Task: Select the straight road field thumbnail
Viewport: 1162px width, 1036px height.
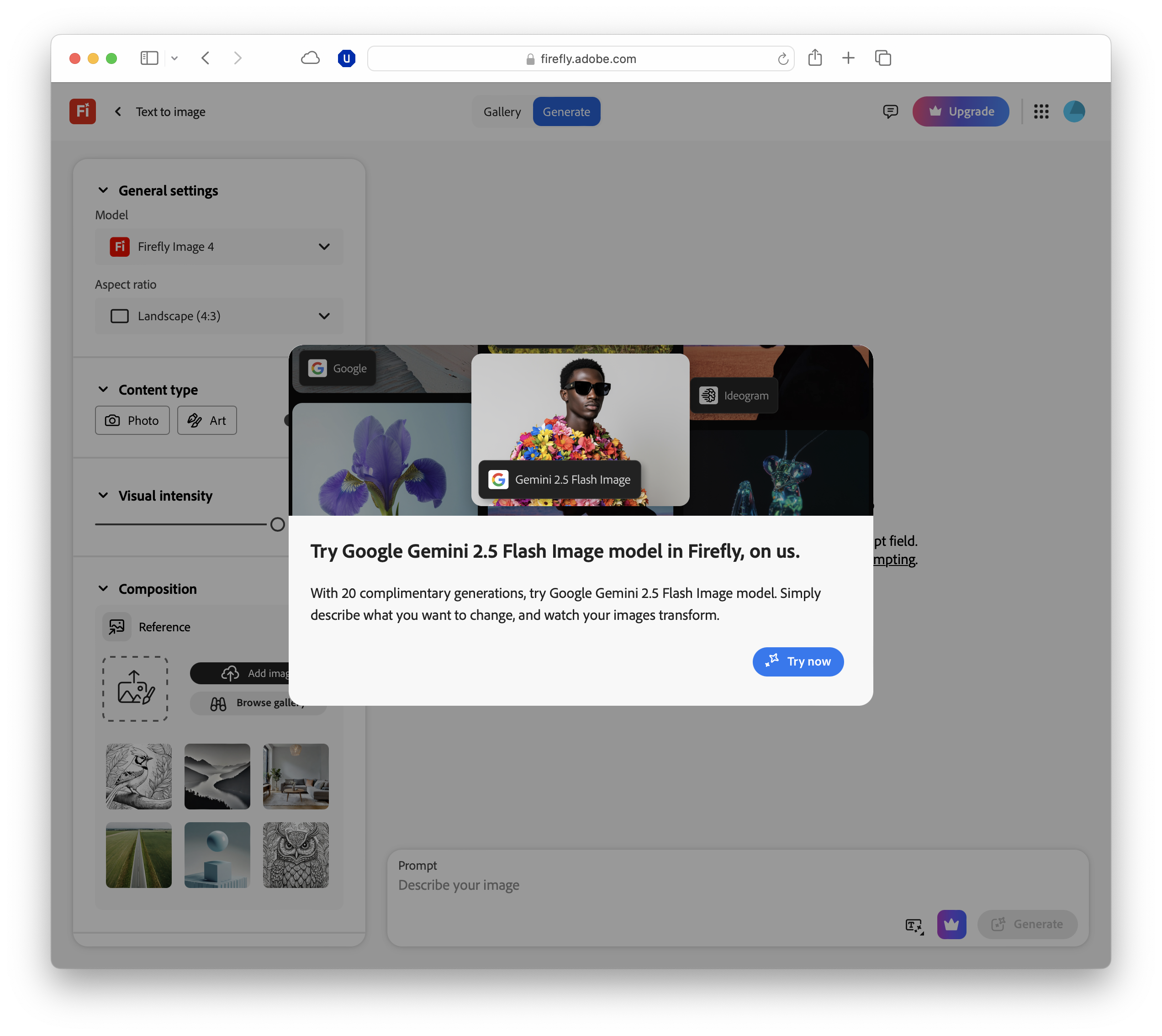Action: [138, 855]
